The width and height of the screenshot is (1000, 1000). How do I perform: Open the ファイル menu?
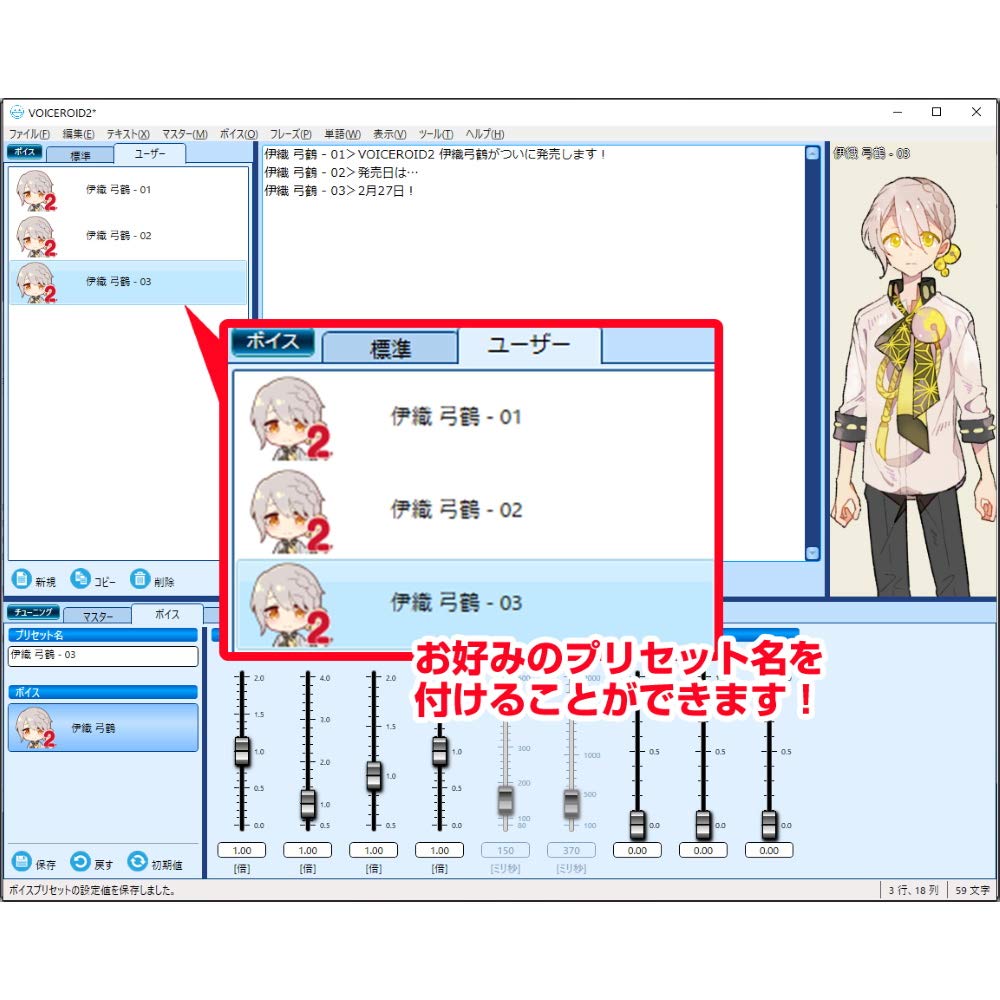[28, 133]
